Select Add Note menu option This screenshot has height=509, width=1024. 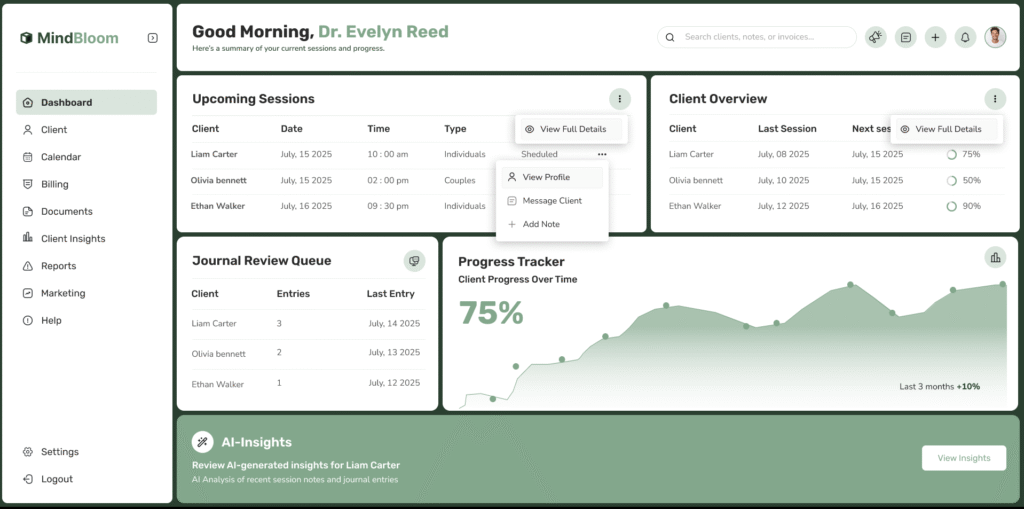(x=541, y=224)
